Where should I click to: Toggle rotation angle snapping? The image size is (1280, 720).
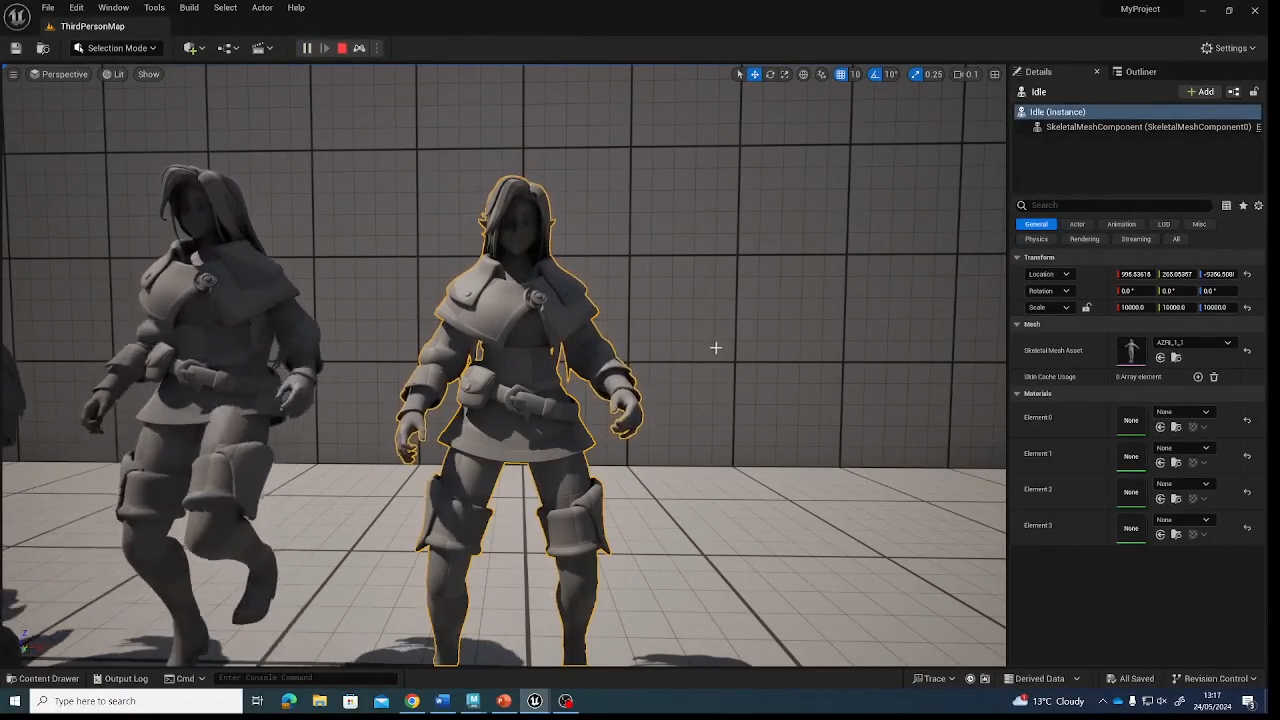tap(875, 74)
